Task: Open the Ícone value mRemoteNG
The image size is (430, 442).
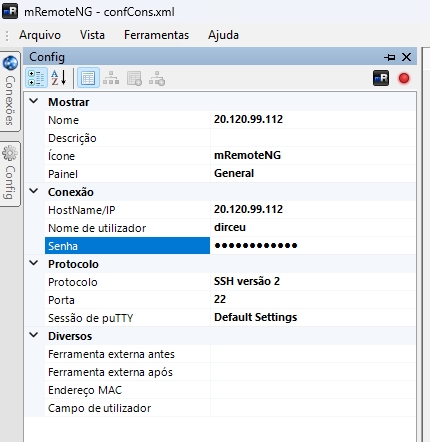Action: click(x=313, y=156)
